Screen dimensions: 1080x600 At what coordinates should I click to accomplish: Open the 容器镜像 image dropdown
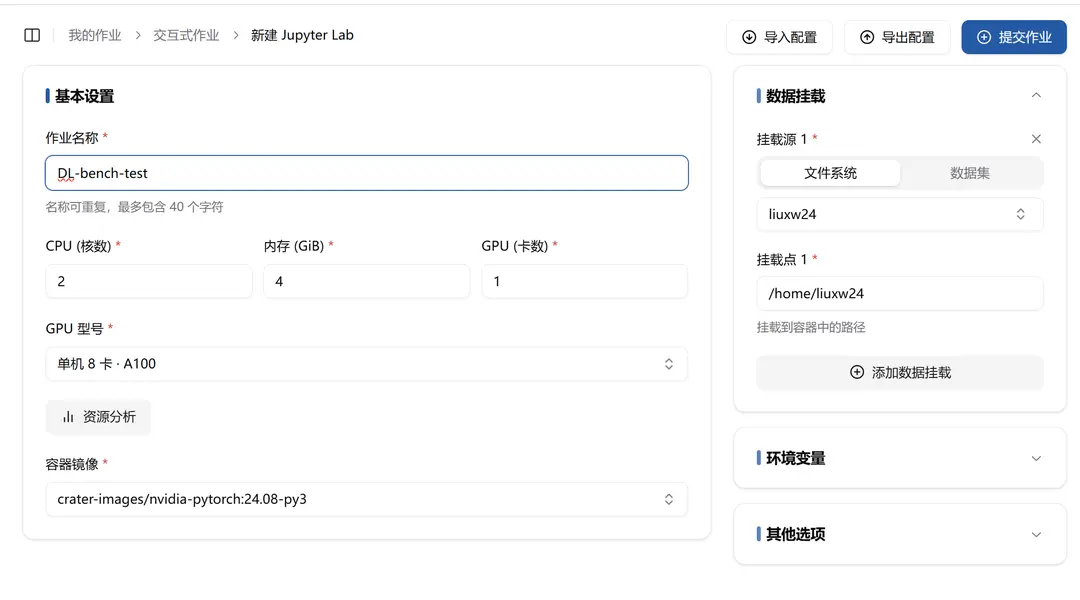click(366, 499)
